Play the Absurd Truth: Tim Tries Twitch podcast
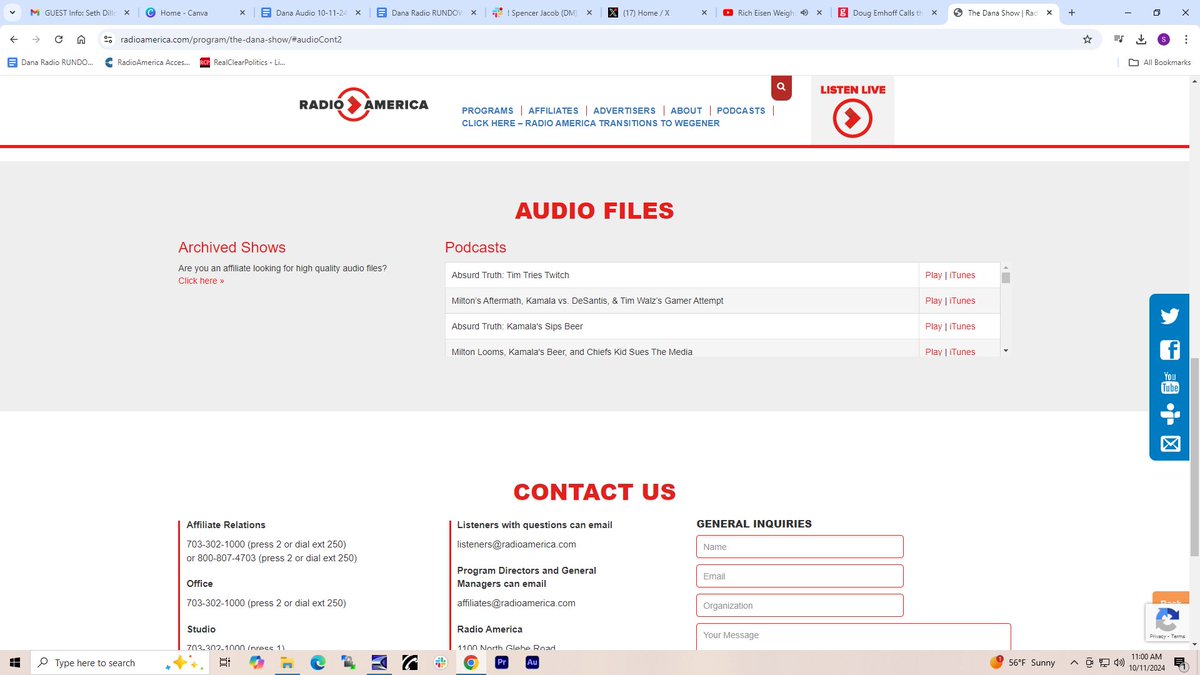This screenshot has width=1200, height=675. click(x=933, y=275)
